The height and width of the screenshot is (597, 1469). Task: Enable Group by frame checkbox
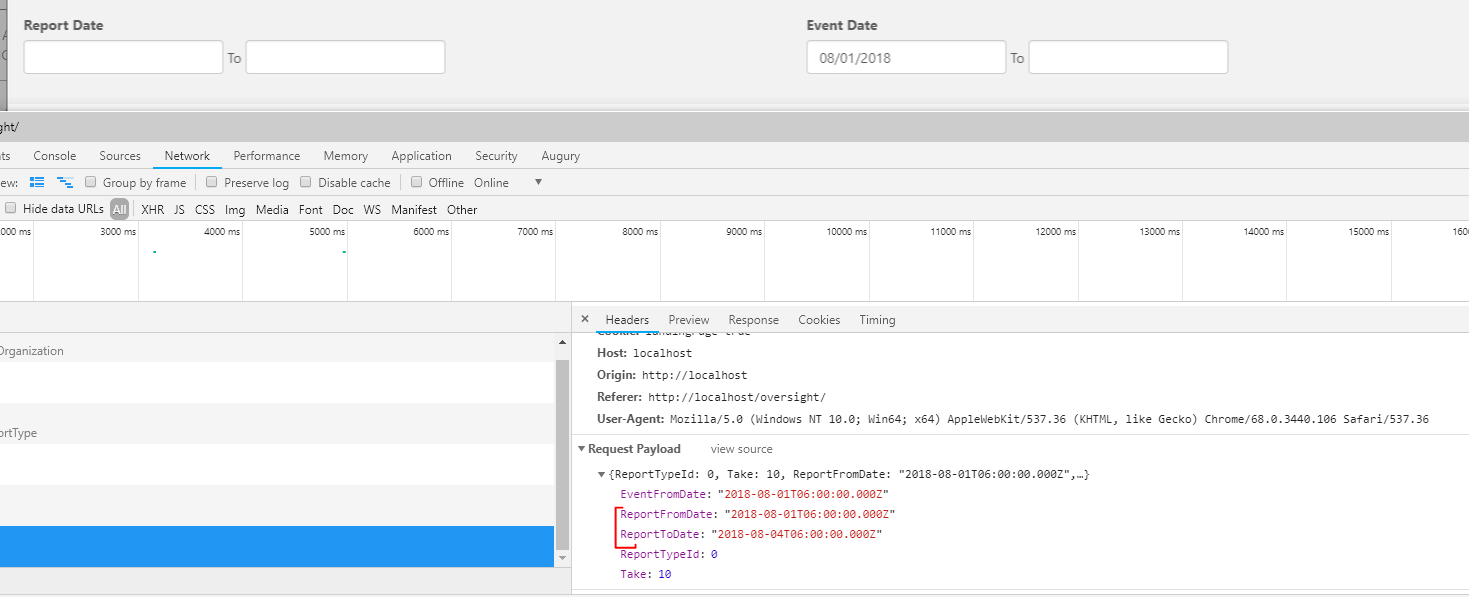91,182
